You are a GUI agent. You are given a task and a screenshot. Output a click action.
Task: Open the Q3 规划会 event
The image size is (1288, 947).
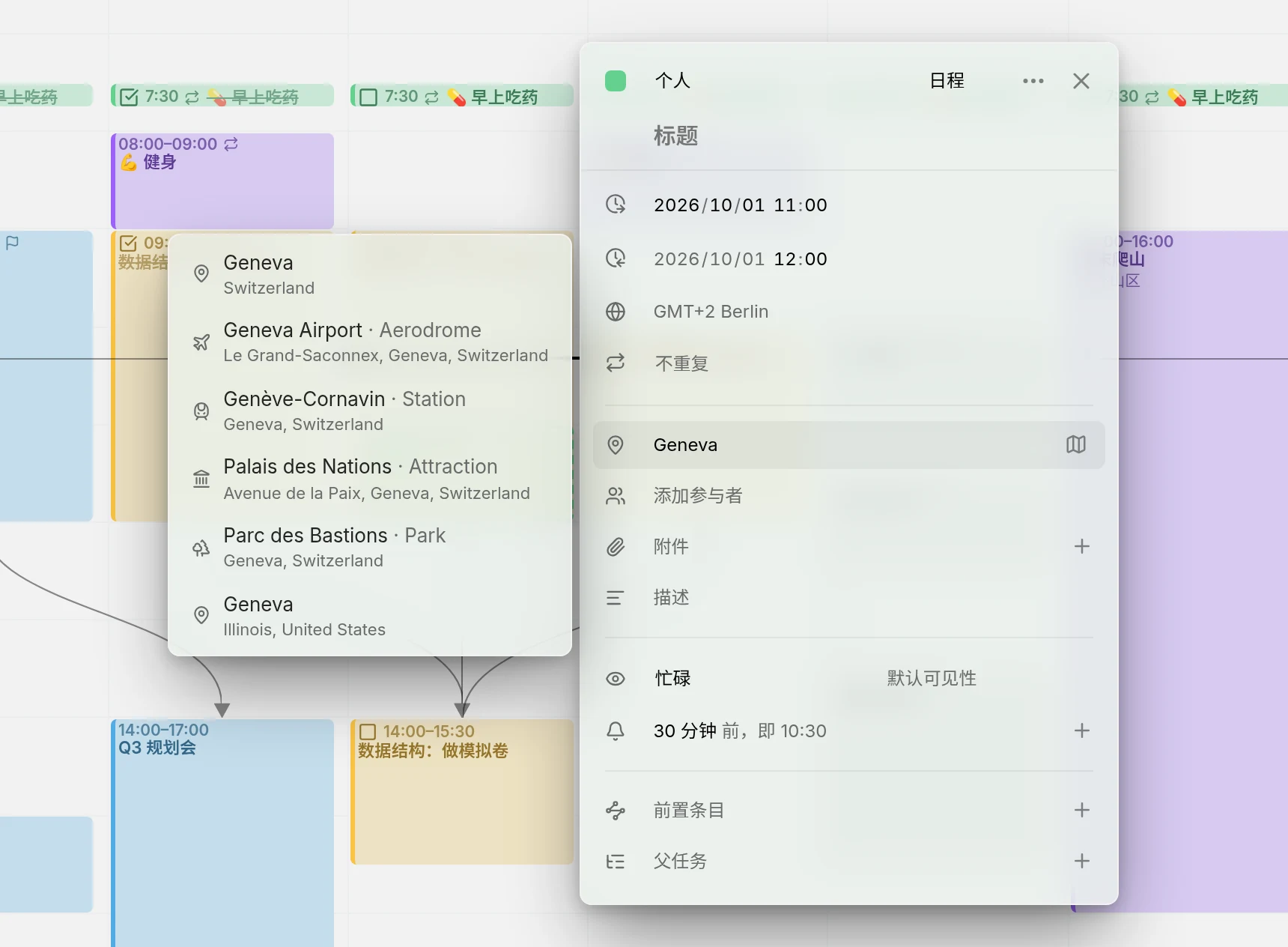(222, 832)
